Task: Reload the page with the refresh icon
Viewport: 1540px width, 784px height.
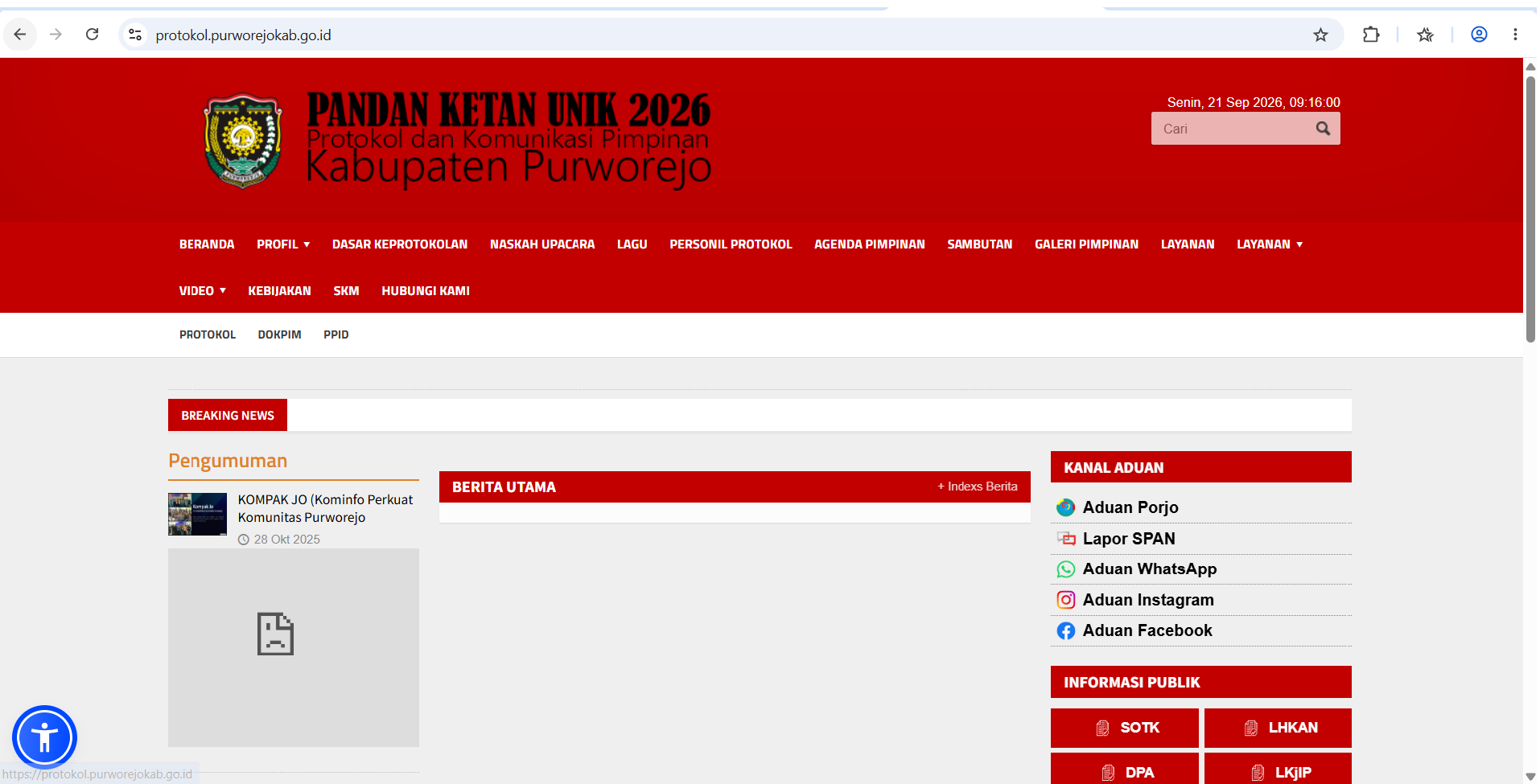Action: coord(93,35)
